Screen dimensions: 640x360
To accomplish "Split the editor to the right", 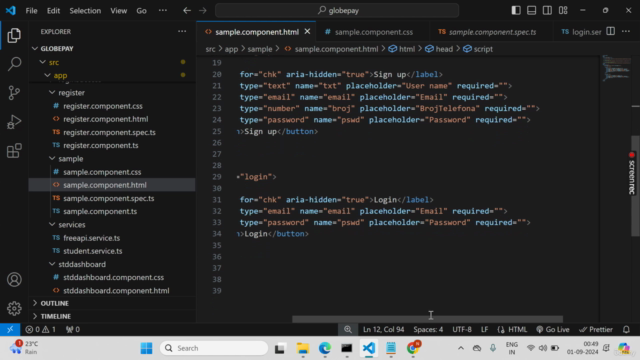I will 611,31.
